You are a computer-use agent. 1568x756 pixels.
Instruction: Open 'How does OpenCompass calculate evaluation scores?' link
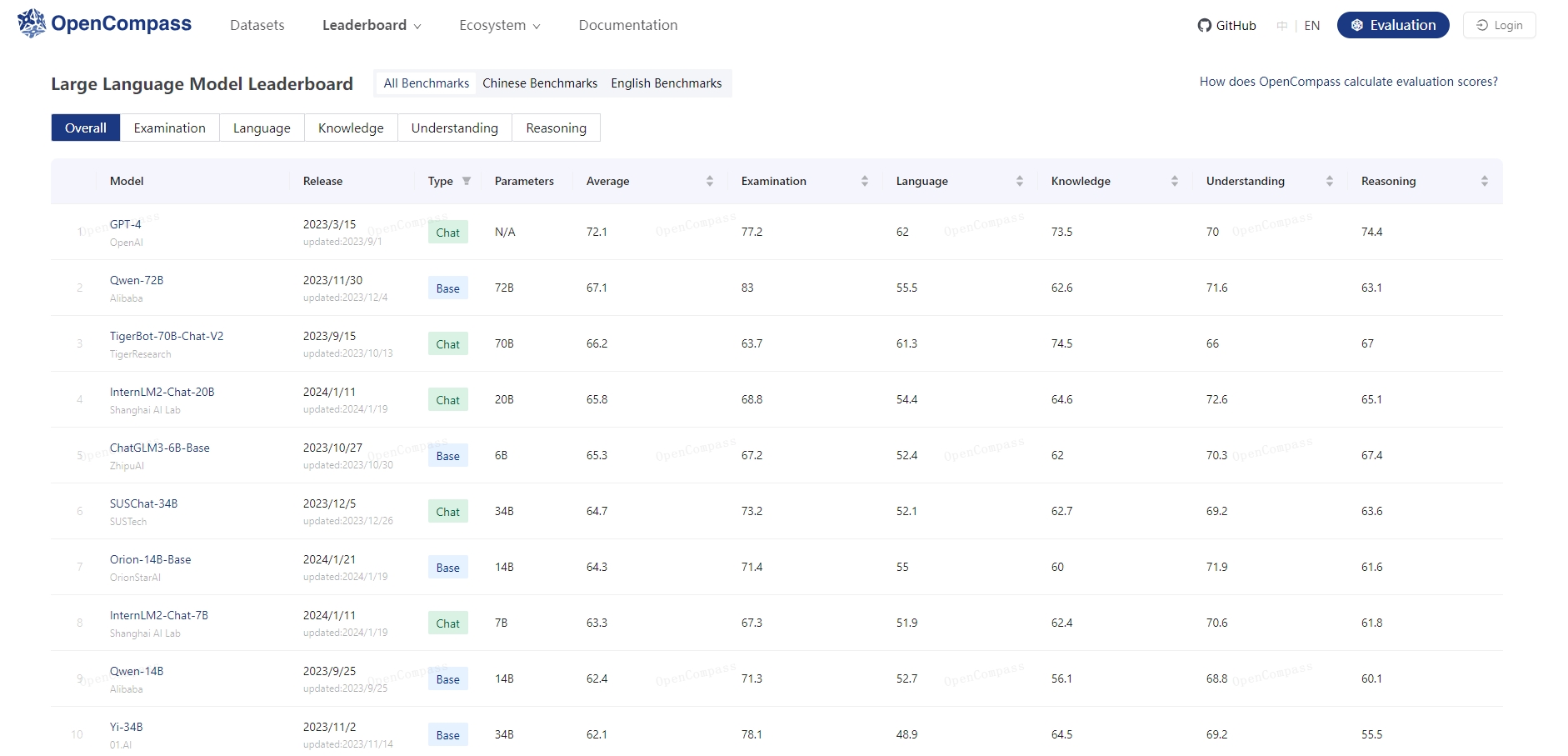(1349, 82)
